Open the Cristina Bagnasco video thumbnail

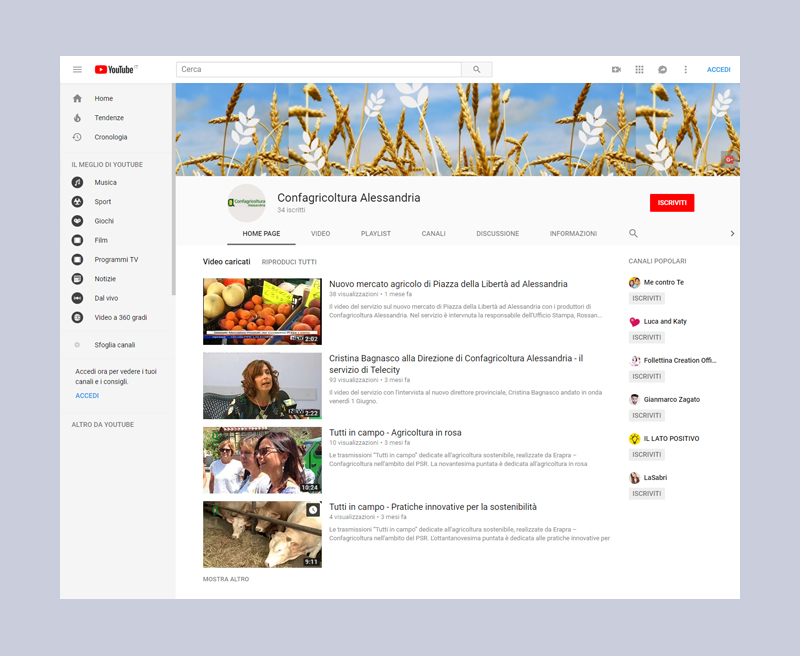[262, 386]
